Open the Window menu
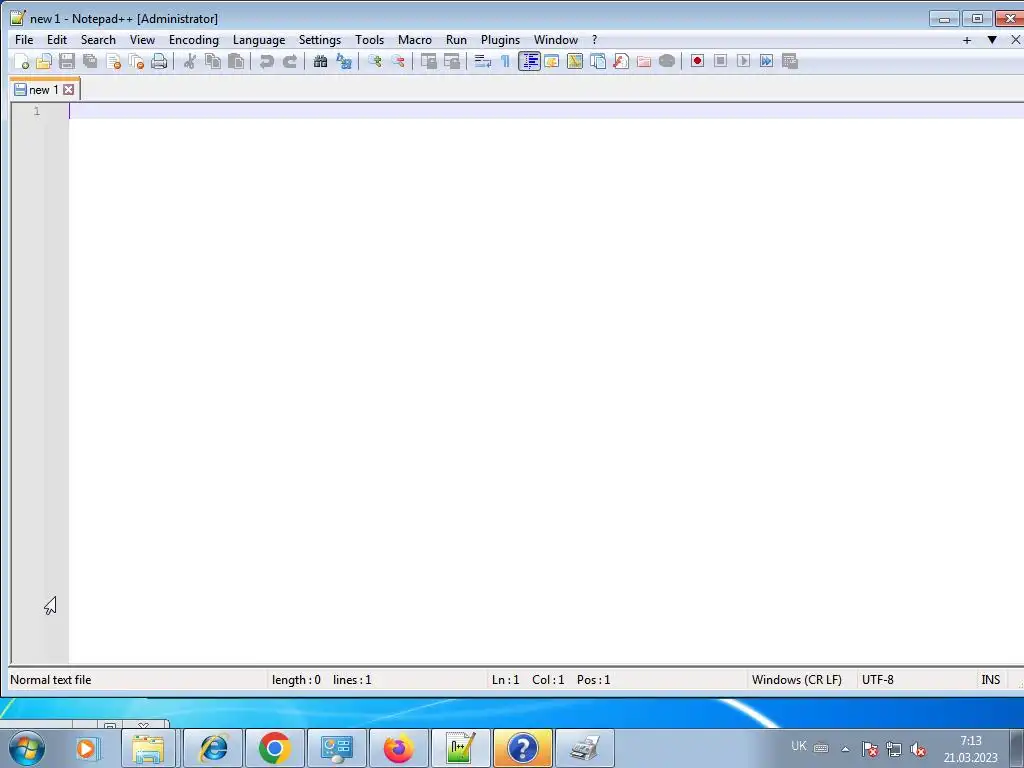The width and height of the screenshot is (1024, 768). click(556, 40)
